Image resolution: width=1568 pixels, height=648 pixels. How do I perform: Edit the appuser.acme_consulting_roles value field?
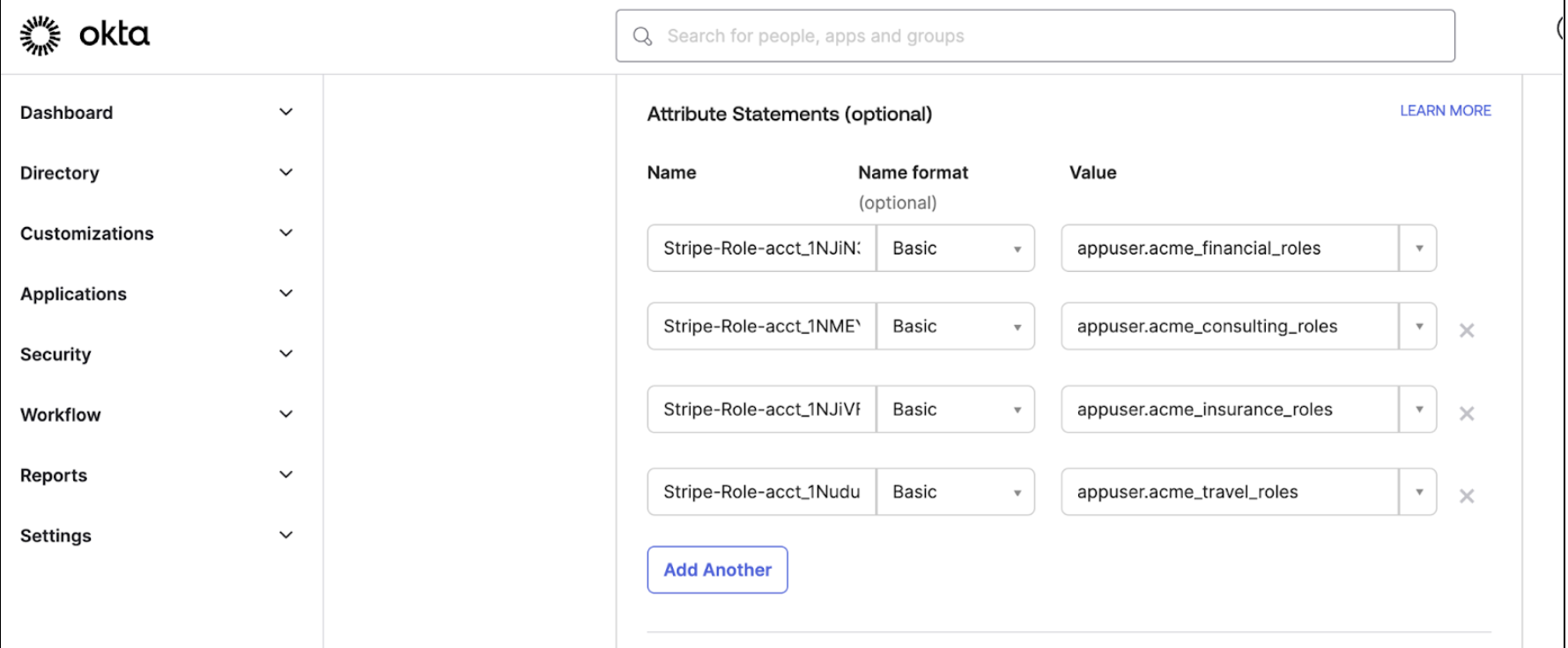coord(1230,326)
